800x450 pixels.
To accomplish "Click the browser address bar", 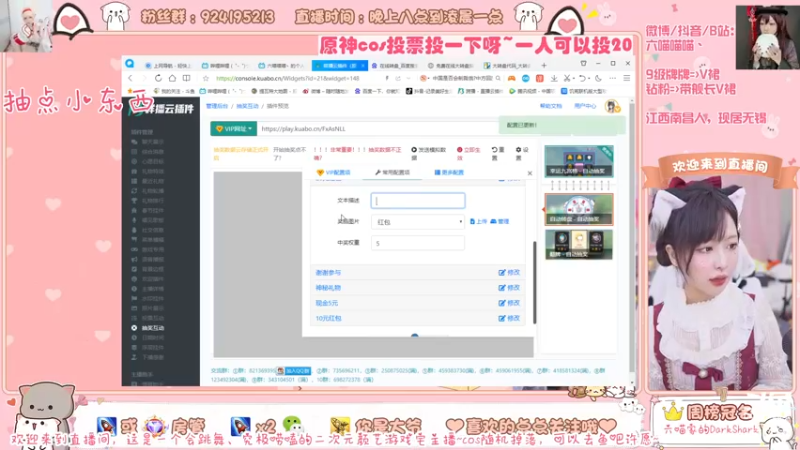I will tap(298, 79).
